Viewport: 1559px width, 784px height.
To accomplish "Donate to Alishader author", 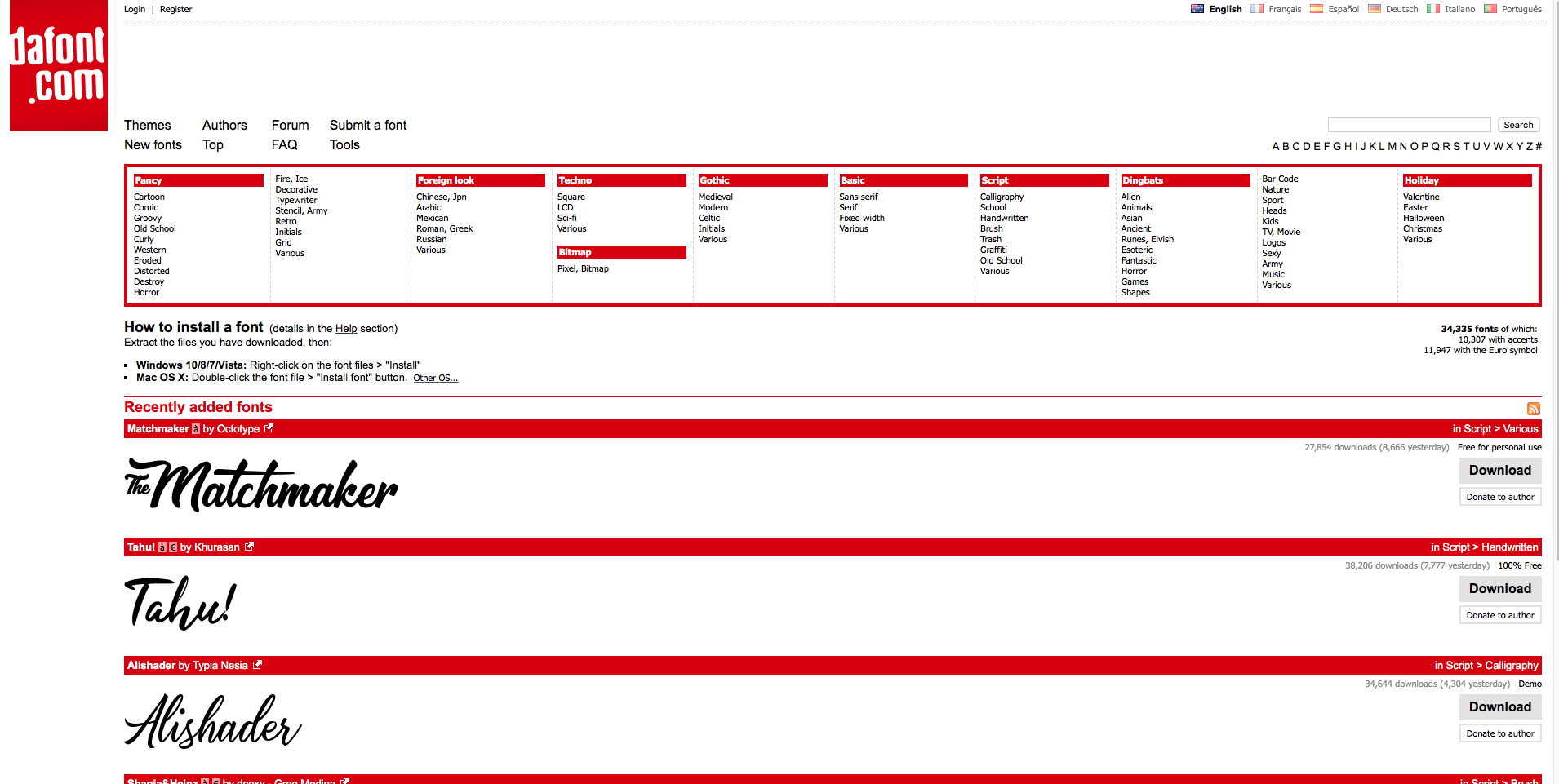I will 1500,733.
